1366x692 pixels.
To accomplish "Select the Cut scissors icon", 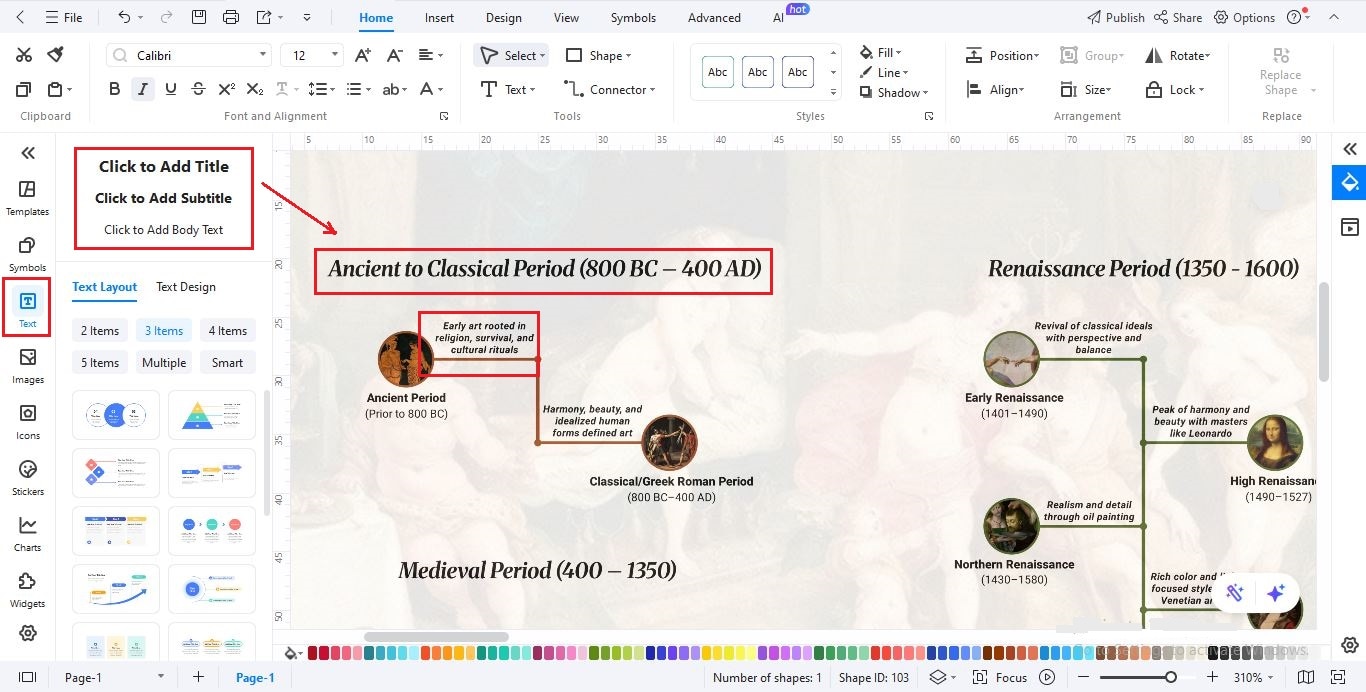I will point(24,55).
